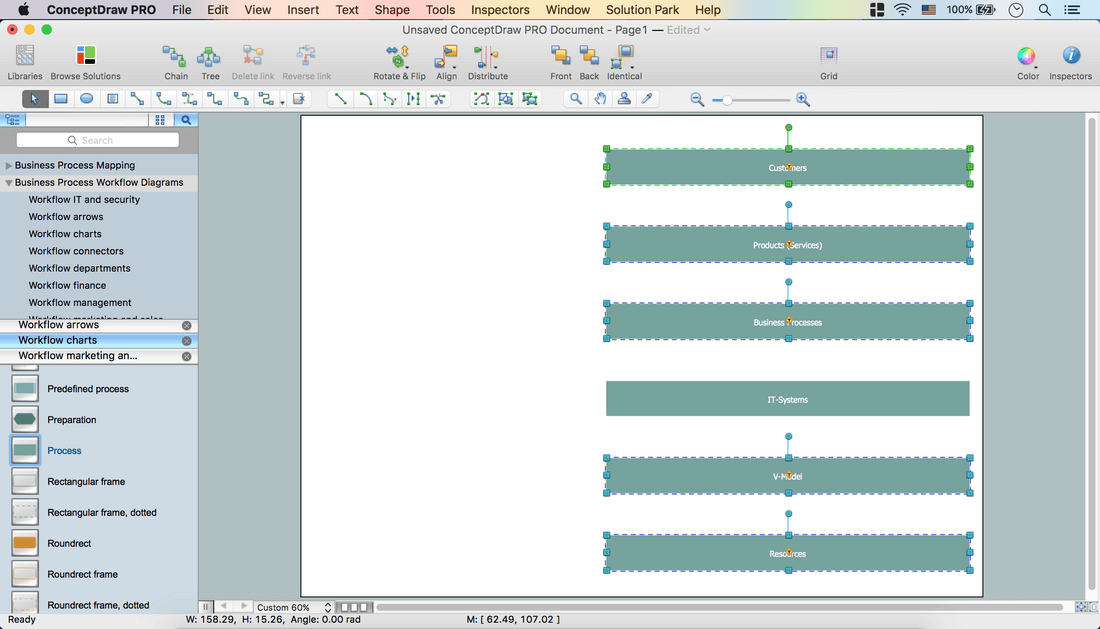Select the stamp tool
Screen dimensions: 1100x629
coord(624,99)
